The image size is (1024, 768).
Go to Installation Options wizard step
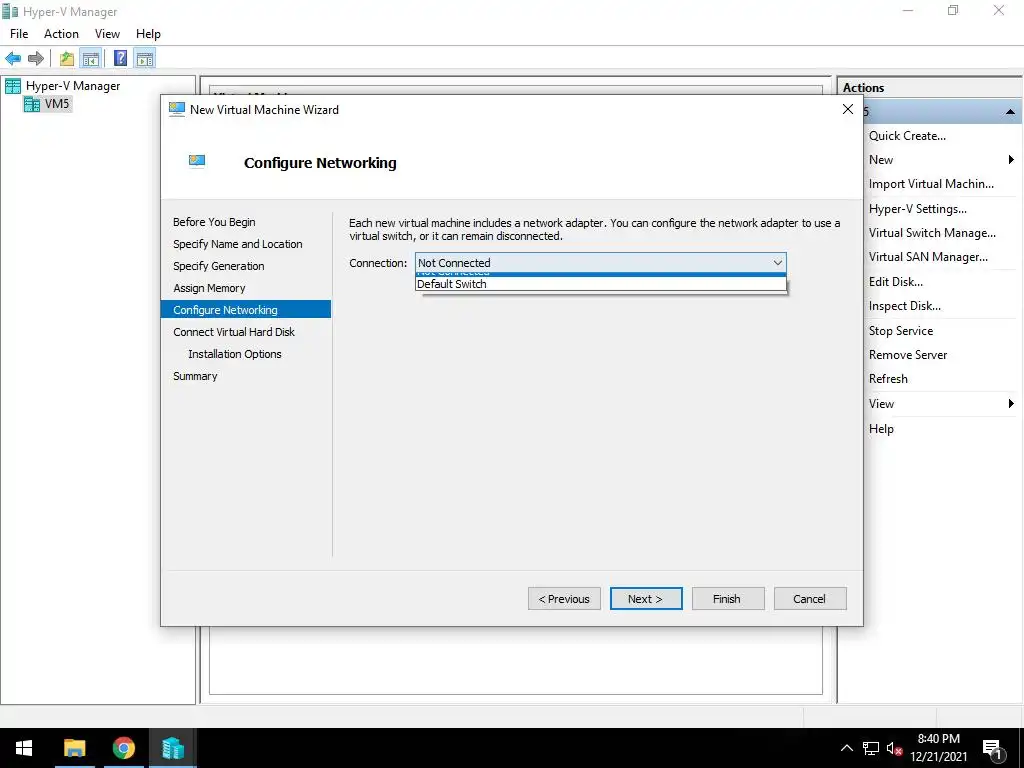234,354
